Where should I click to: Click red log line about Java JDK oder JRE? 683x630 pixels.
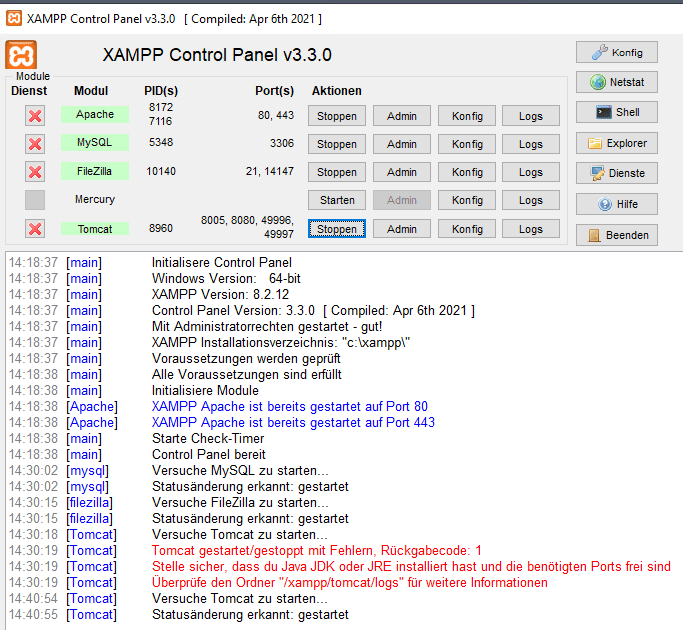(411, 566)
